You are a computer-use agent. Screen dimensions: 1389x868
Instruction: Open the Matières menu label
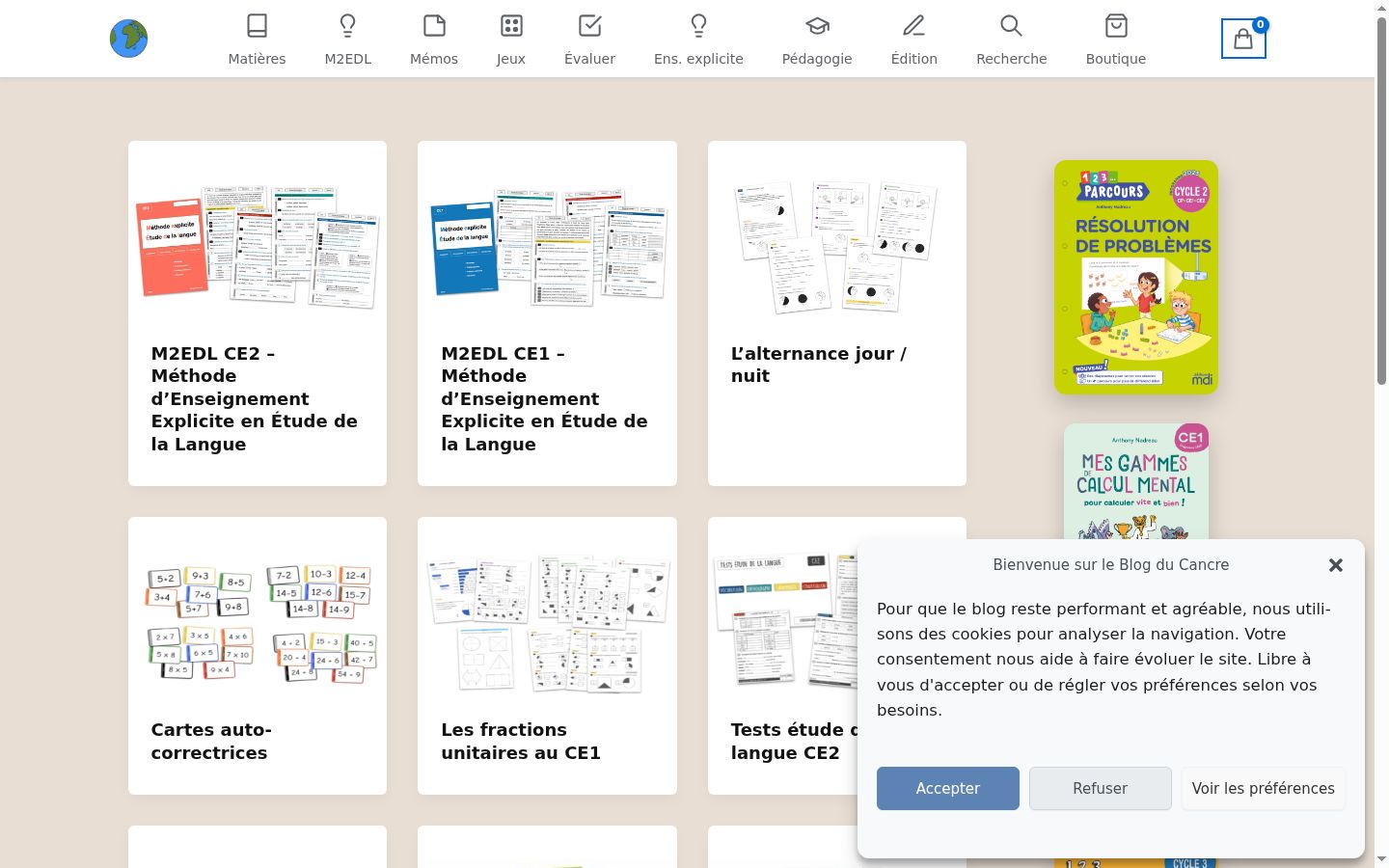pos(257,59)
